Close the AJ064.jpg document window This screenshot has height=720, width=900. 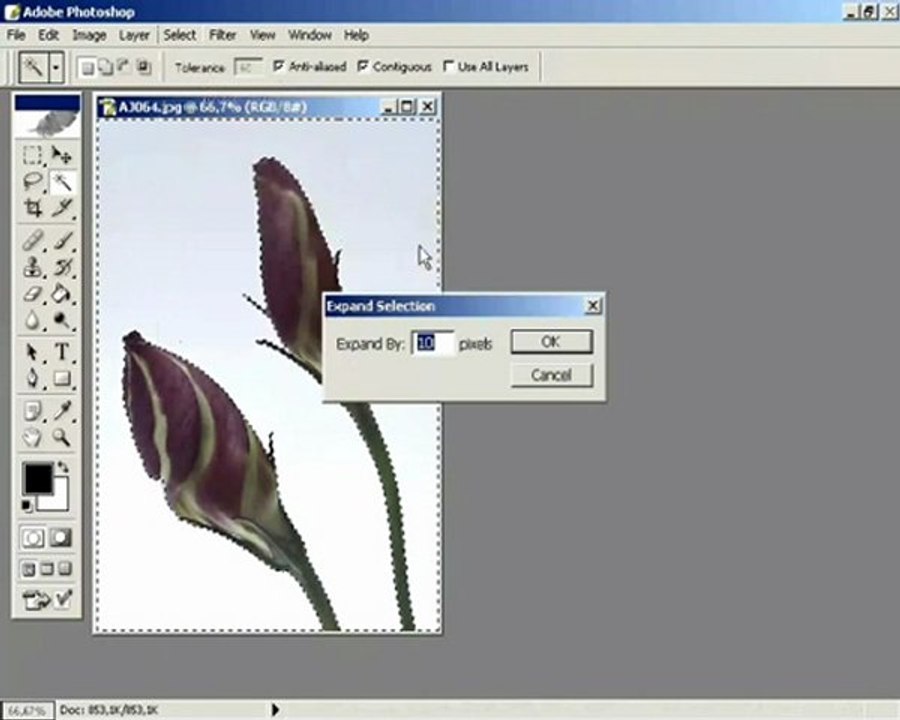pos(428,107)
